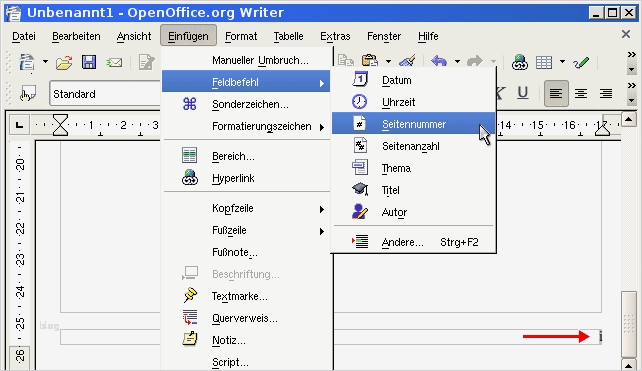
Task: Open the Extras menu
Action: pos(335,36)
